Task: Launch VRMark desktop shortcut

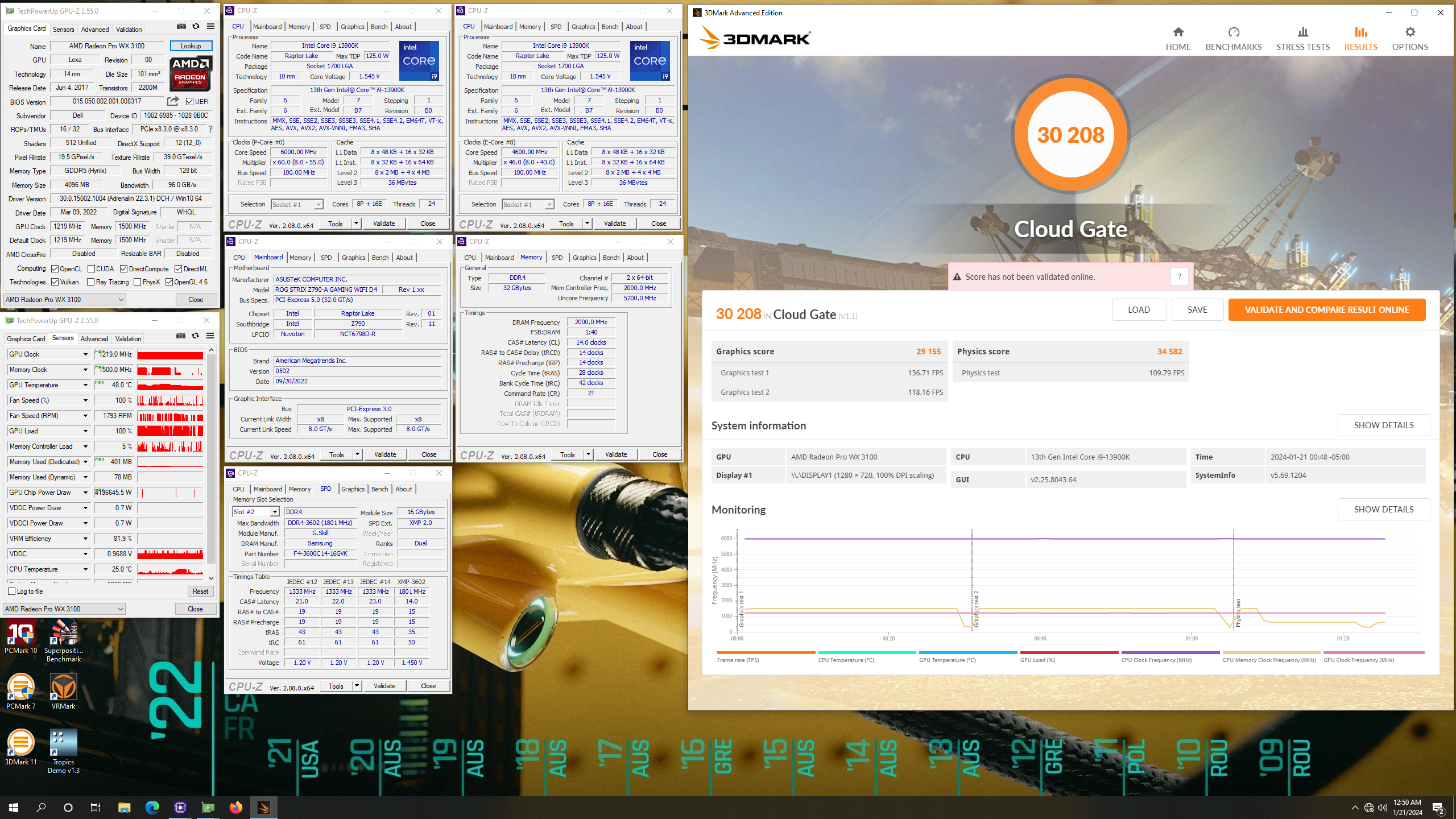Action: tap(63, 690)
